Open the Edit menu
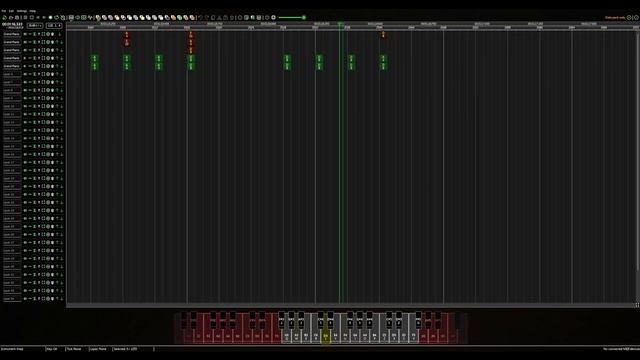 11,11
